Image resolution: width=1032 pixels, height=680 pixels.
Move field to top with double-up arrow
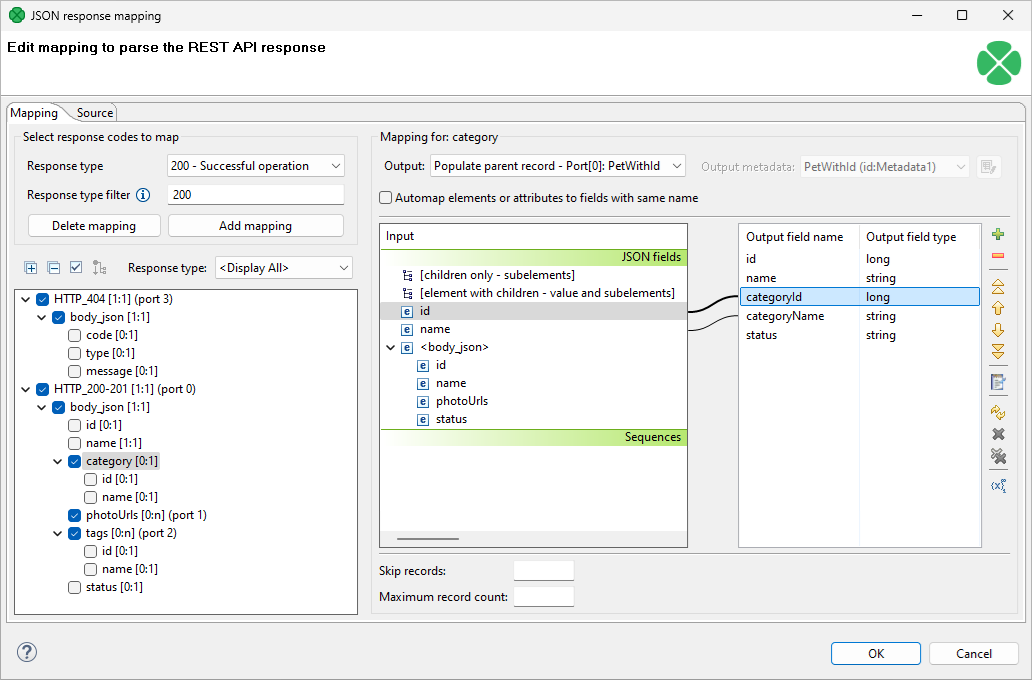(997, 287)
